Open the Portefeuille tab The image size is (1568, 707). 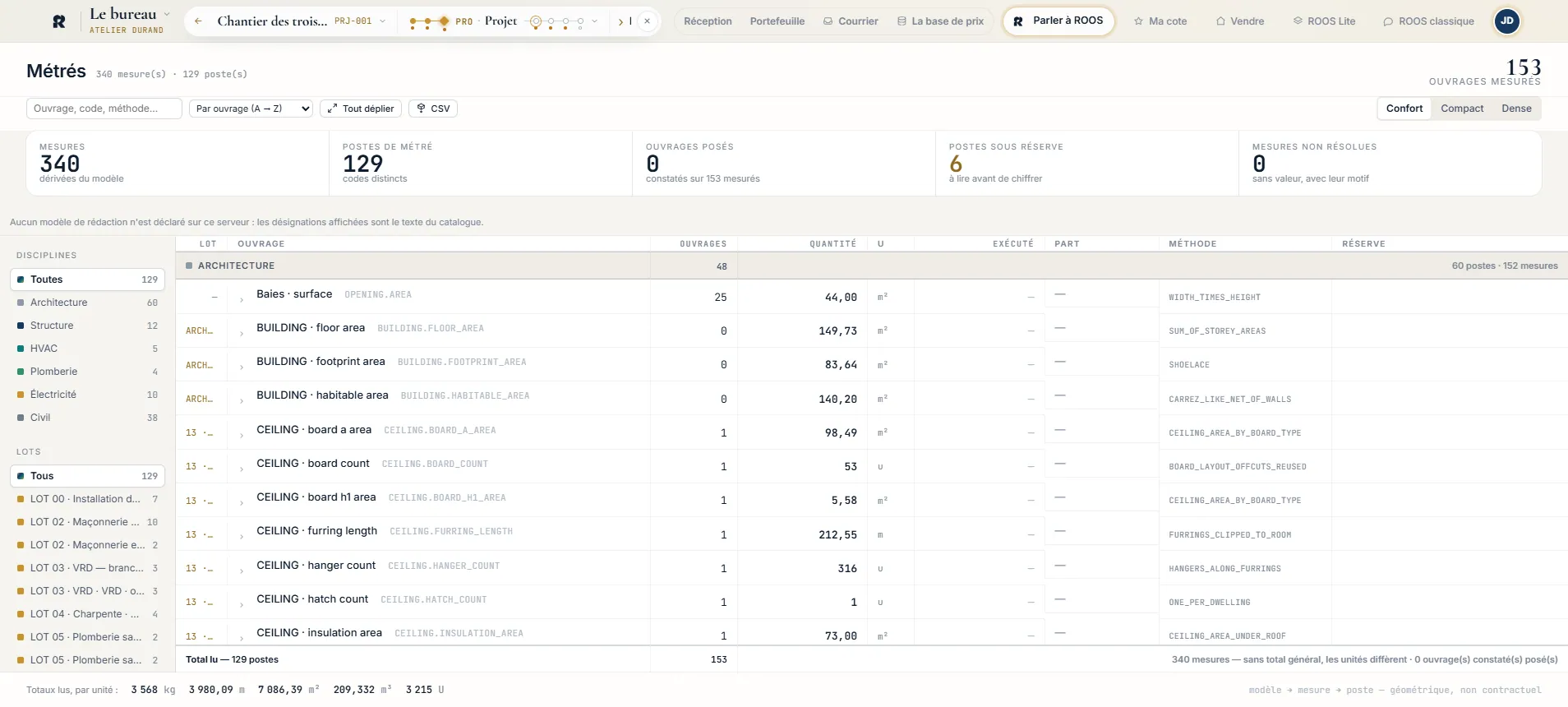click(x=777, y=21)
